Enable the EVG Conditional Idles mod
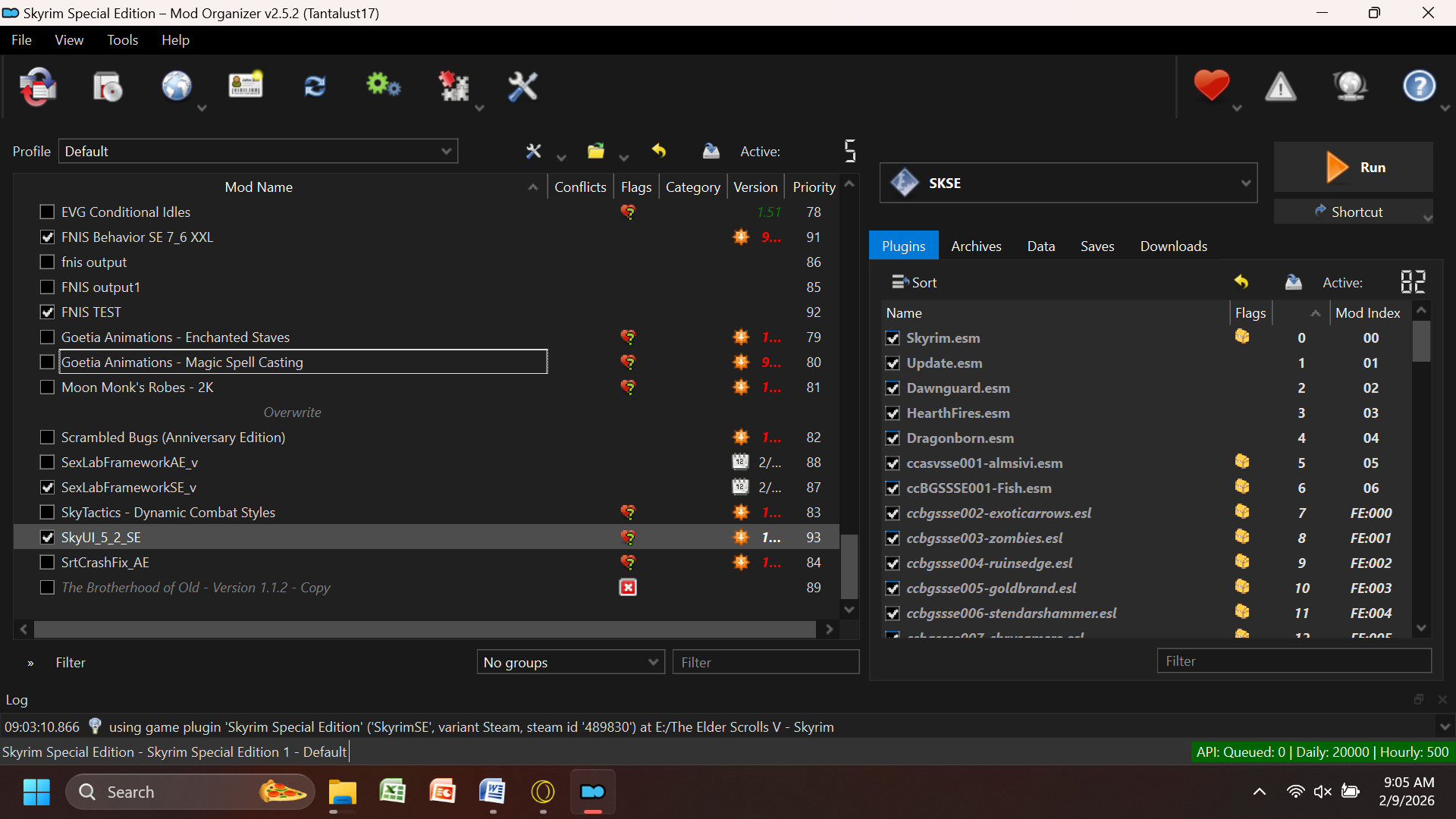 [47, 212]
